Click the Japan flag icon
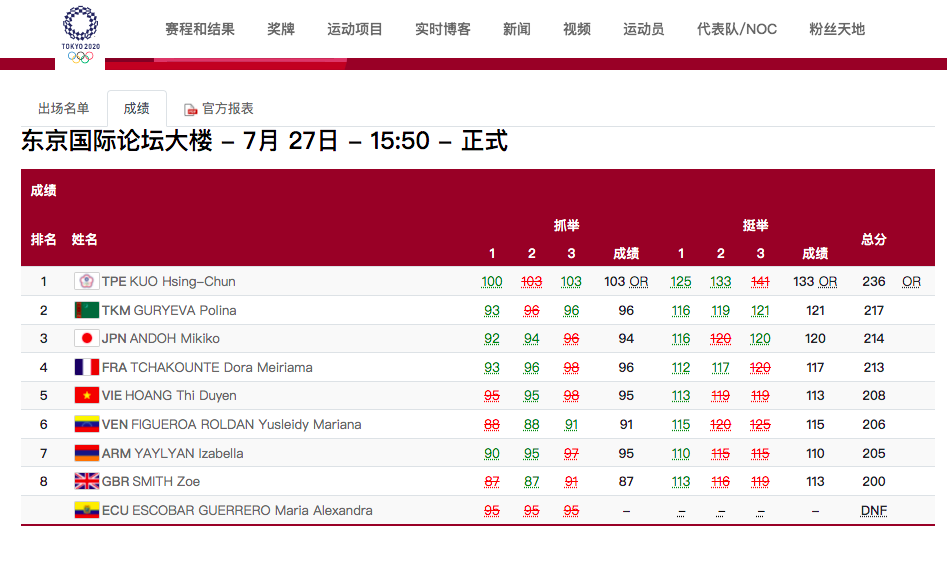 87,339
